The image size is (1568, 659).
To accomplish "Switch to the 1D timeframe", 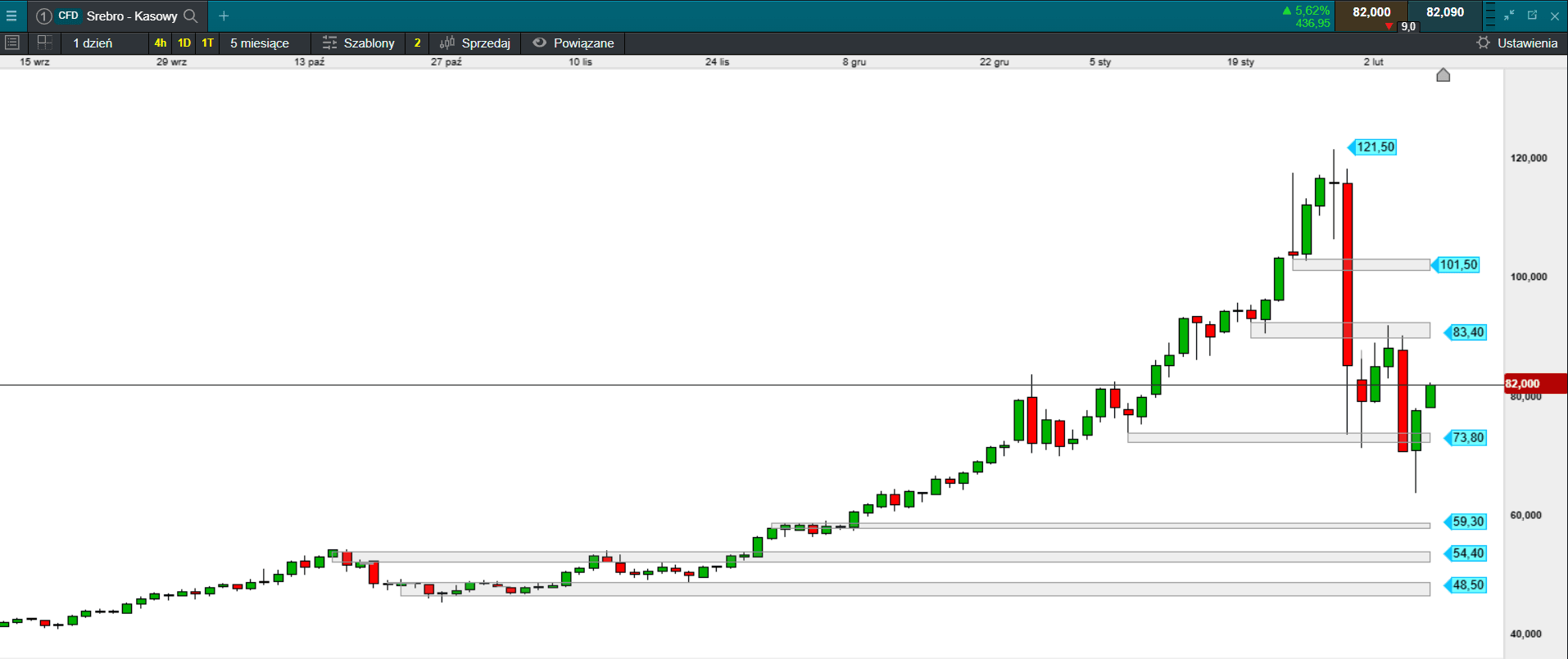I will click(184, 43).
